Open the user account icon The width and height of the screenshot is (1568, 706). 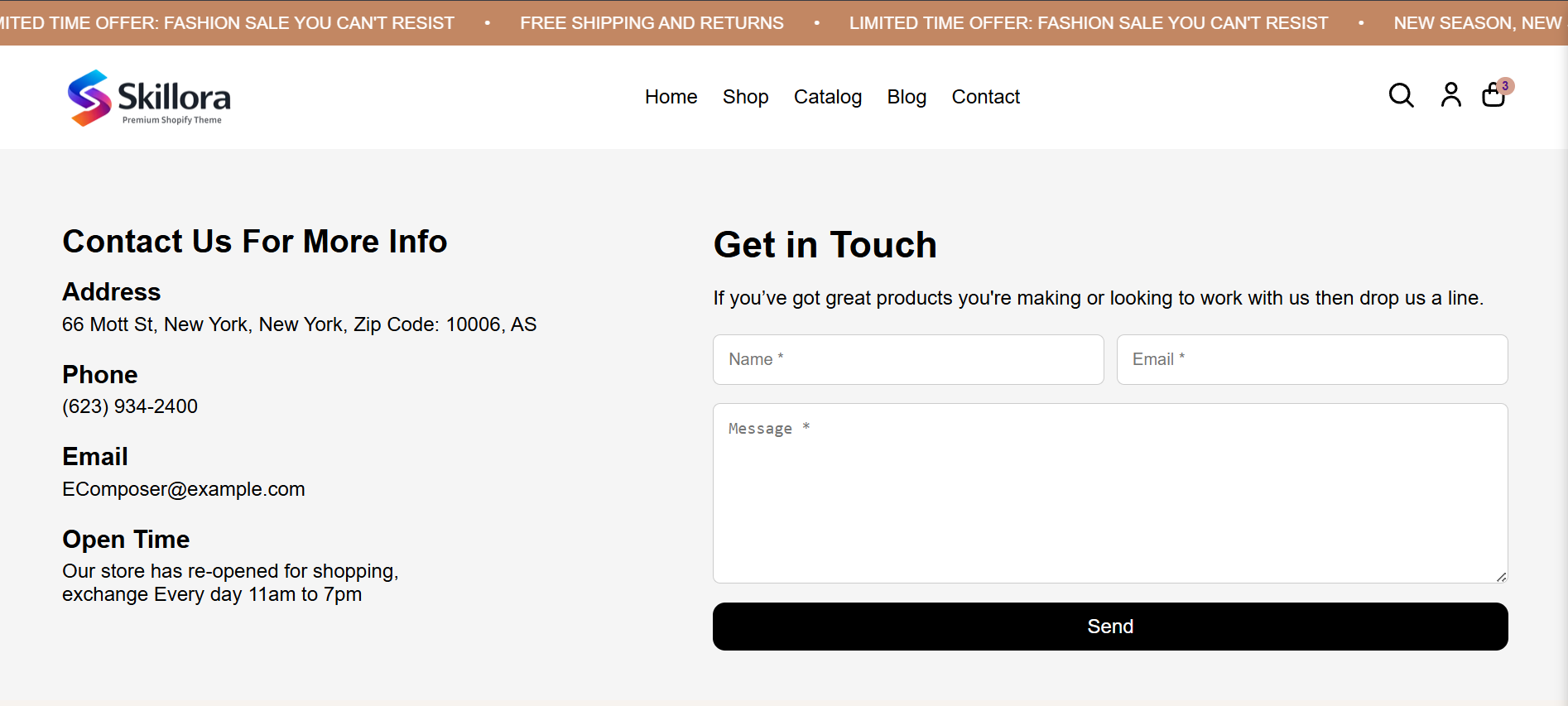pos(1450,96)
